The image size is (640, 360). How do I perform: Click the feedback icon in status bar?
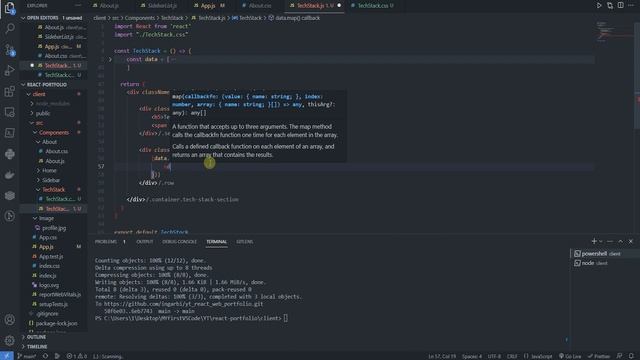click(x=620, y=356)
